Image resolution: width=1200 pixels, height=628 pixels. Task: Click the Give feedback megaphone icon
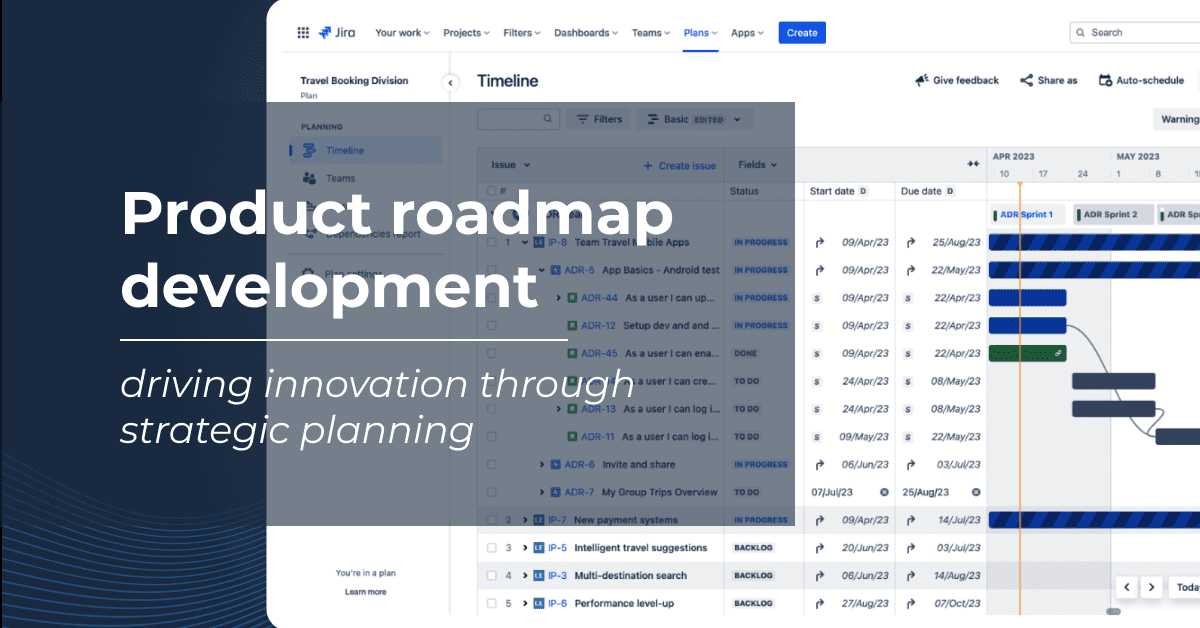tap(922, 80)
